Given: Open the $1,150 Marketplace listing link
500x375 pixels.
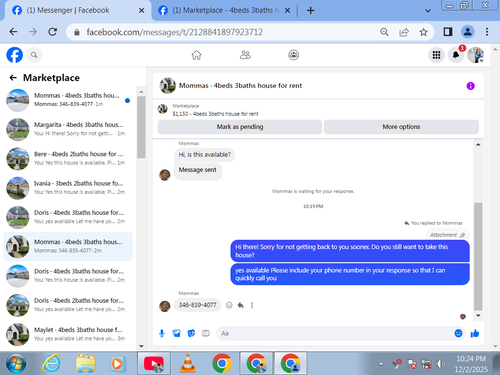Looking at the screenshot, I should pyautogui.click(x=215, y=114).
